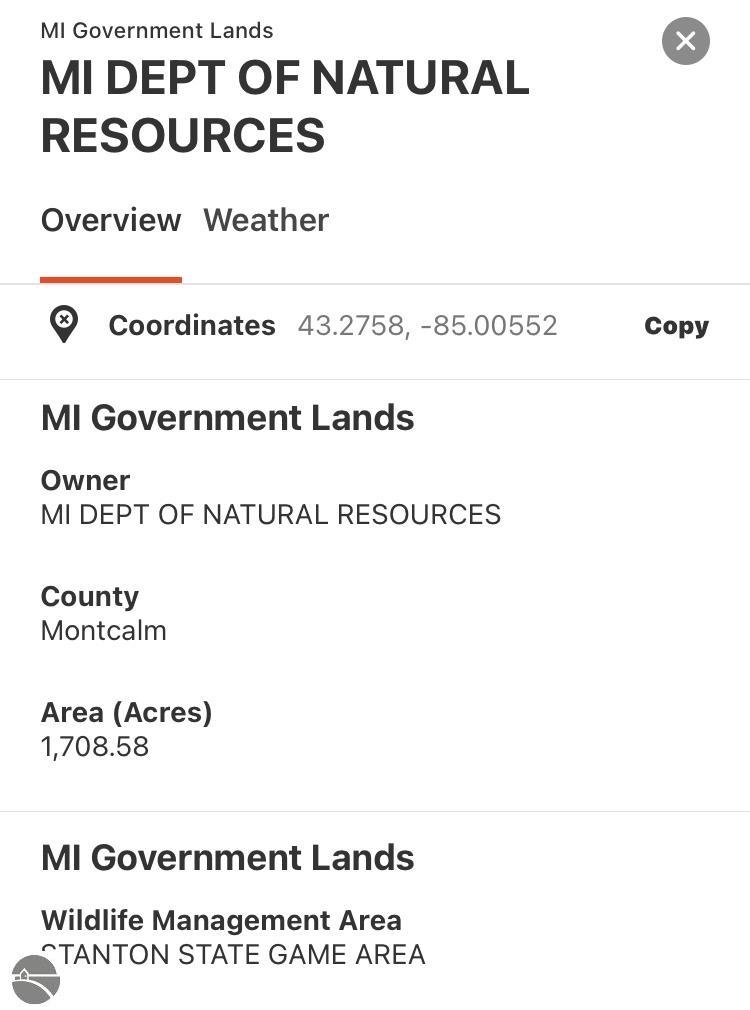Click the first MI Government Lands section heading

(227, 418)
